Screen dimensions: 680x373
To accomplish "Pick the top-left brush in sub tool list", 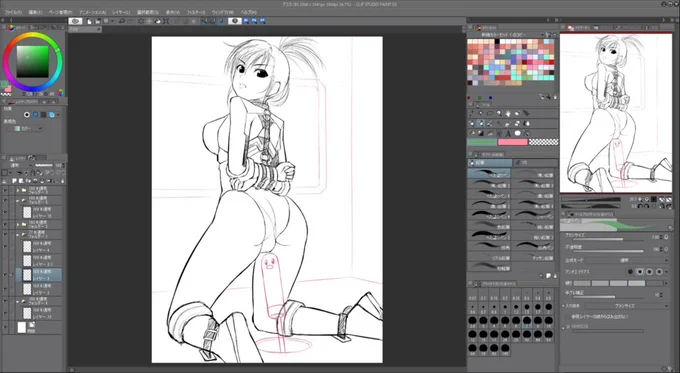I will point(489,173).
